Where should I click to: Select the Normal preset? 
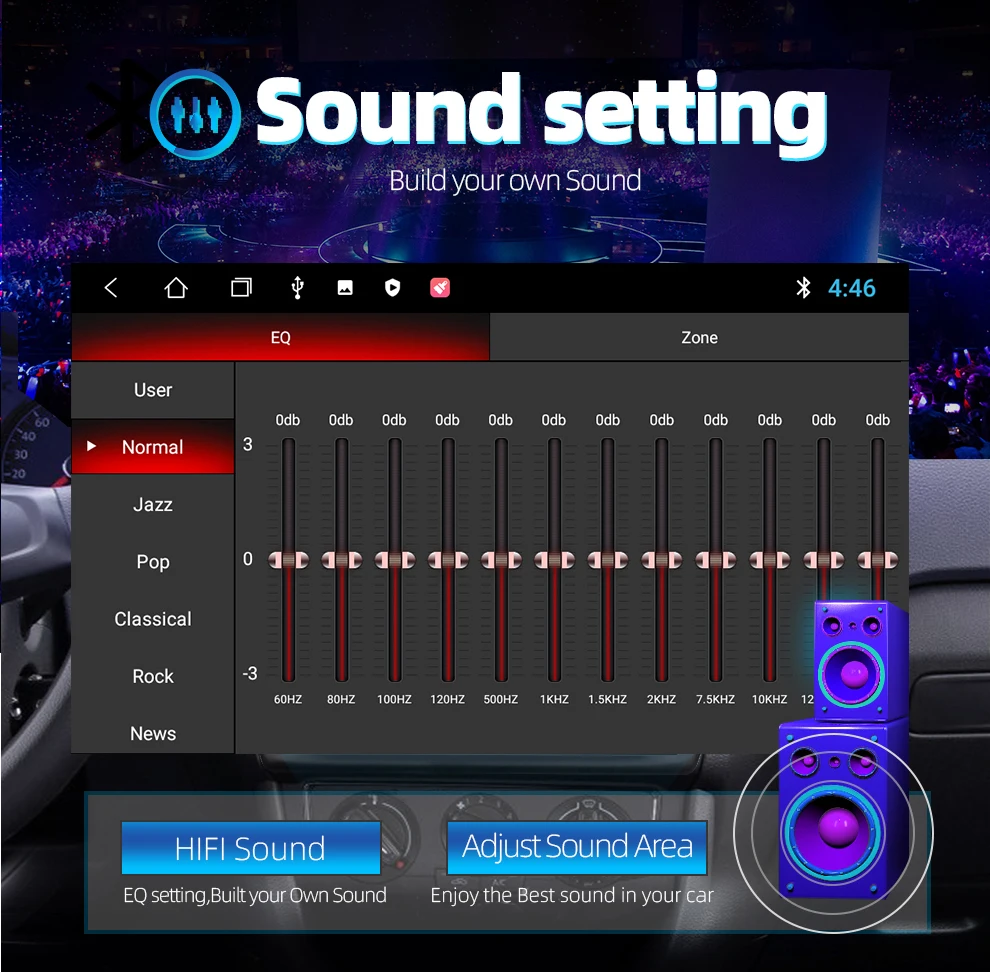pos(153,447)
